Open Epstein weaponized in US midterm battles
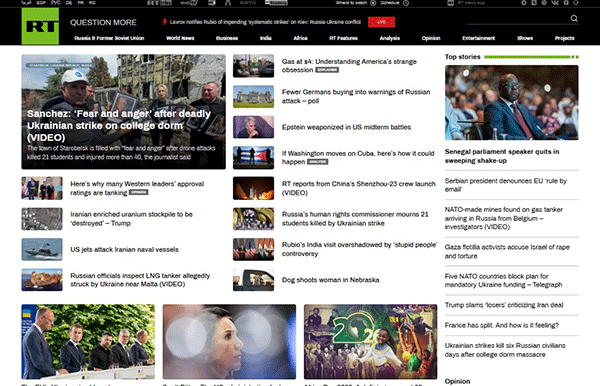Viewport: 600px width, 386px height. point(346,127)
